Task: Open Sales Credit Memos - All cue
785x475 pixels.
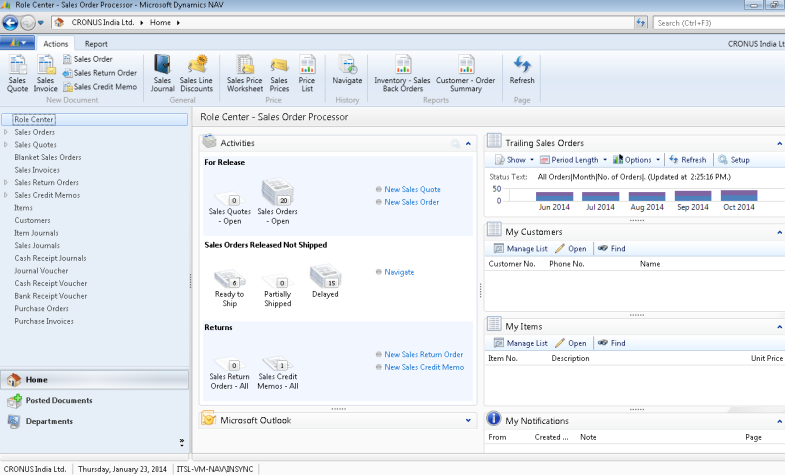Action: click(278, 373)
